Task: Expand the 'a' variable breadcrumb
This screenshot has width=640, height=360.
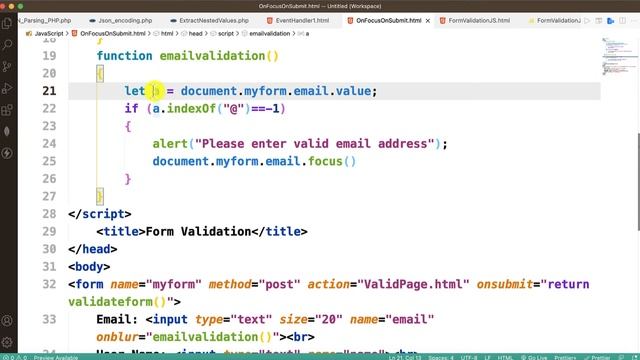Action: click(304, 33)
